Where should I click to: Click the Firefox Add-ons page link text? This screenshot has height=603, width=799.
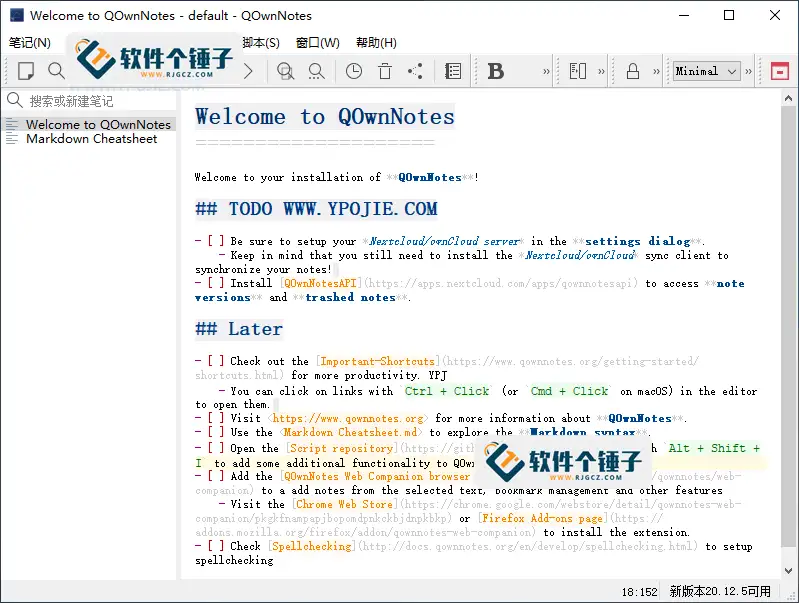542,518
